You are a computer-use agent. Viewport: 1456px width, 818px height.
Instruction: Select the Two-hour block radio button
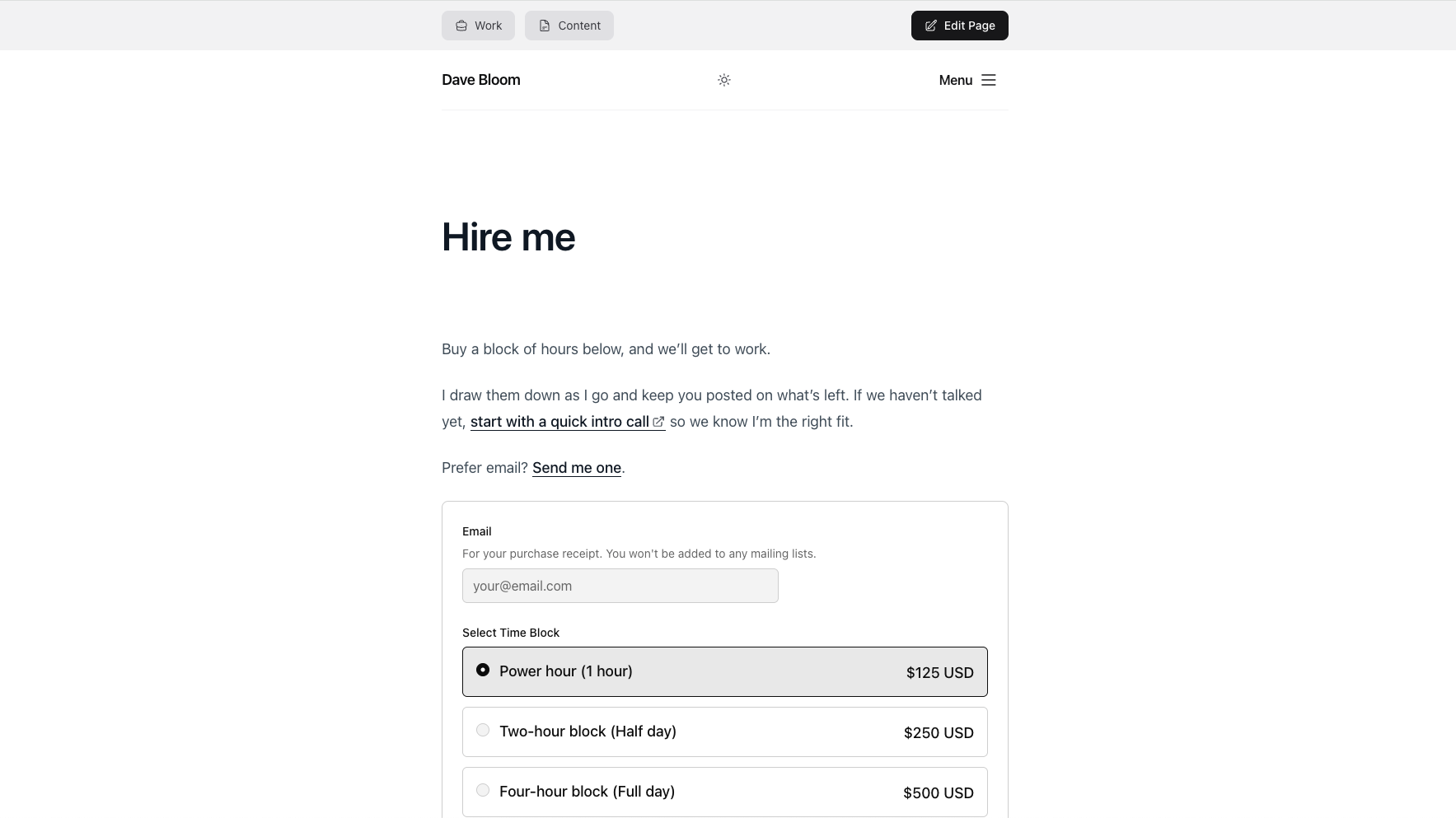coord(483,730)
